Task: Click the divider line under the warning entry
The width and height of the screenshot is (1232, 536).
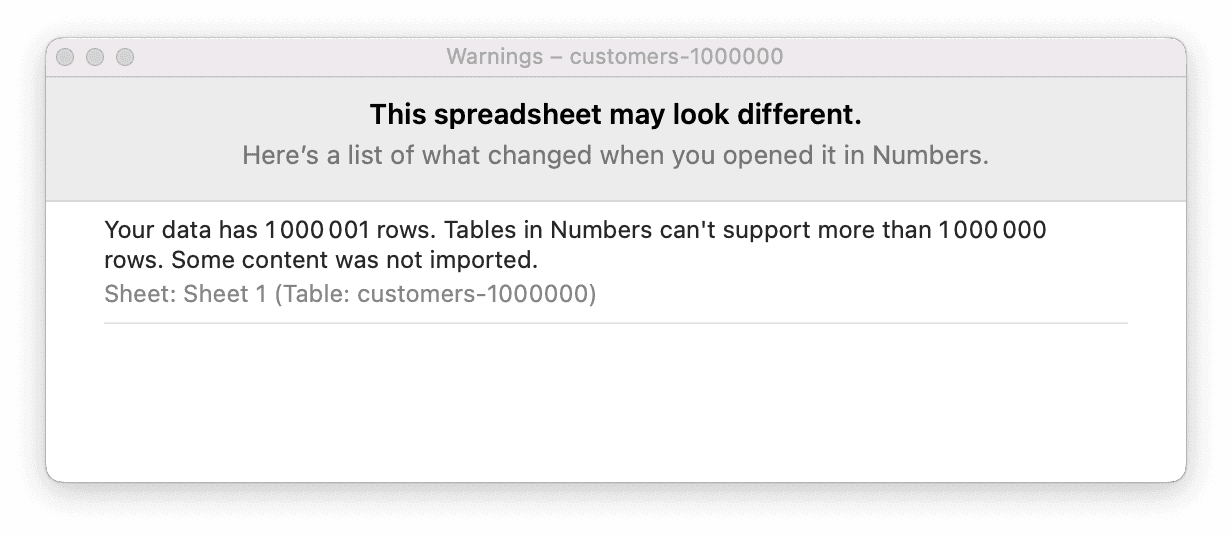Action: [x=615, y=323]
